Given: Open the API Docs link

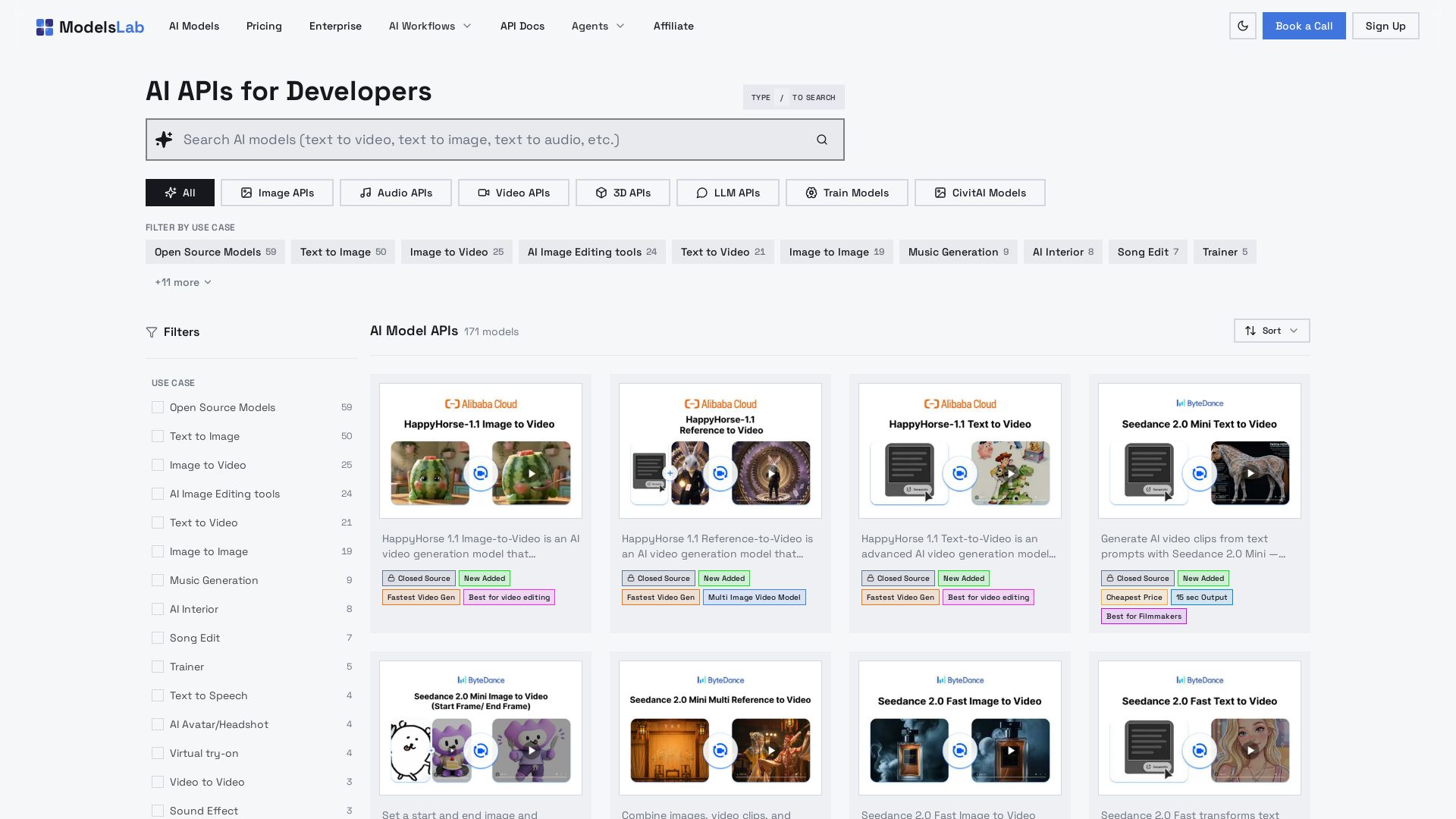Looking at the screenshot, I should pyautogui.click(x=522, y=26).
